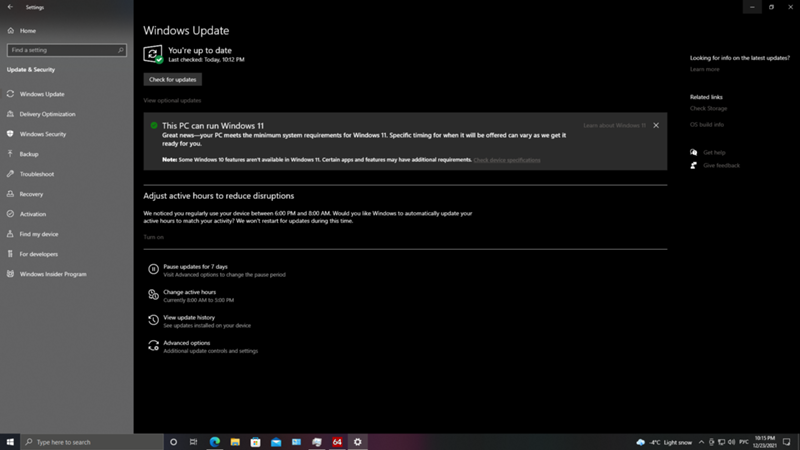Open the notification action center
Screen dimensions: 800x450
[787, 442]
